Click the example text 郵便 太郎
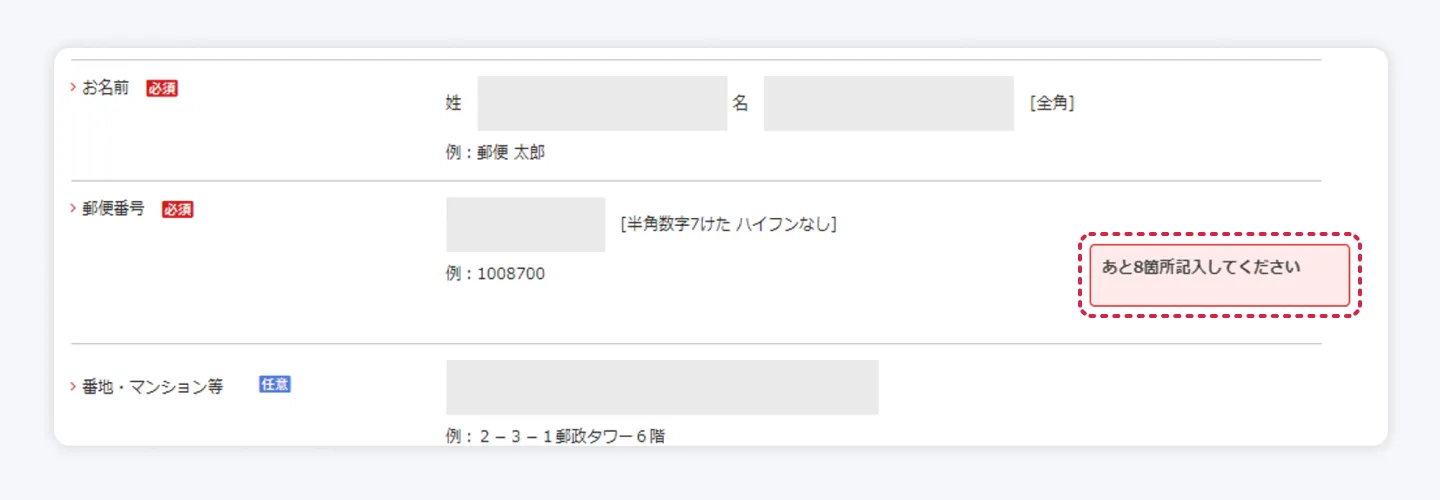 pyautogui.click(x=511, y=153)
